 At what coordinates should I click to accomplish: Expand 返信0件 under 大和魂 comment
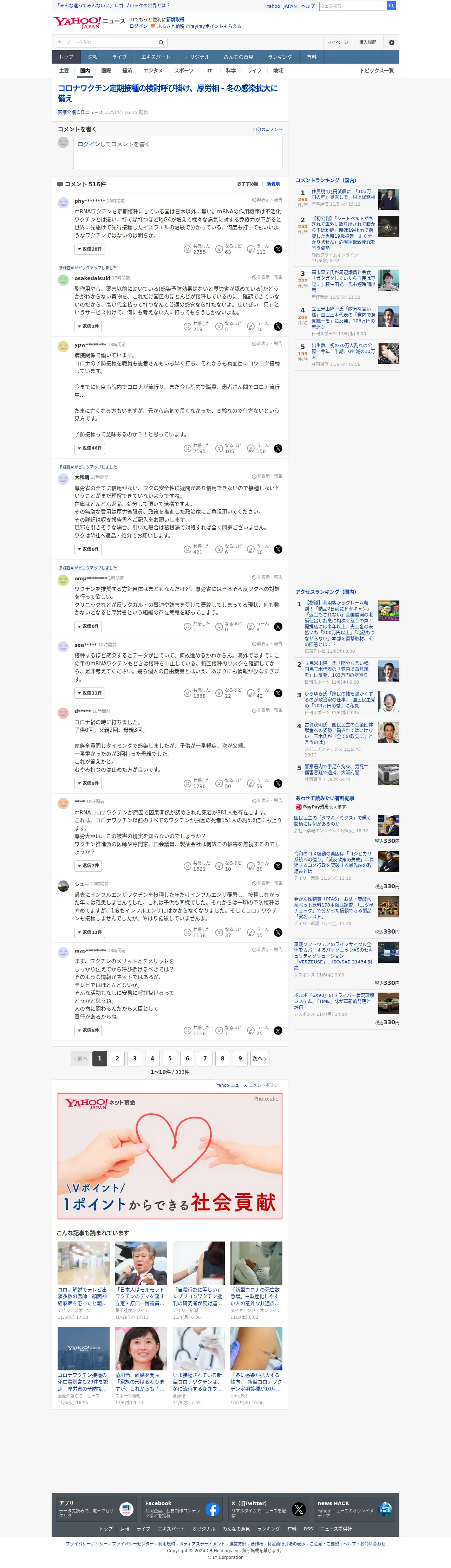click(x=88, y=549)
